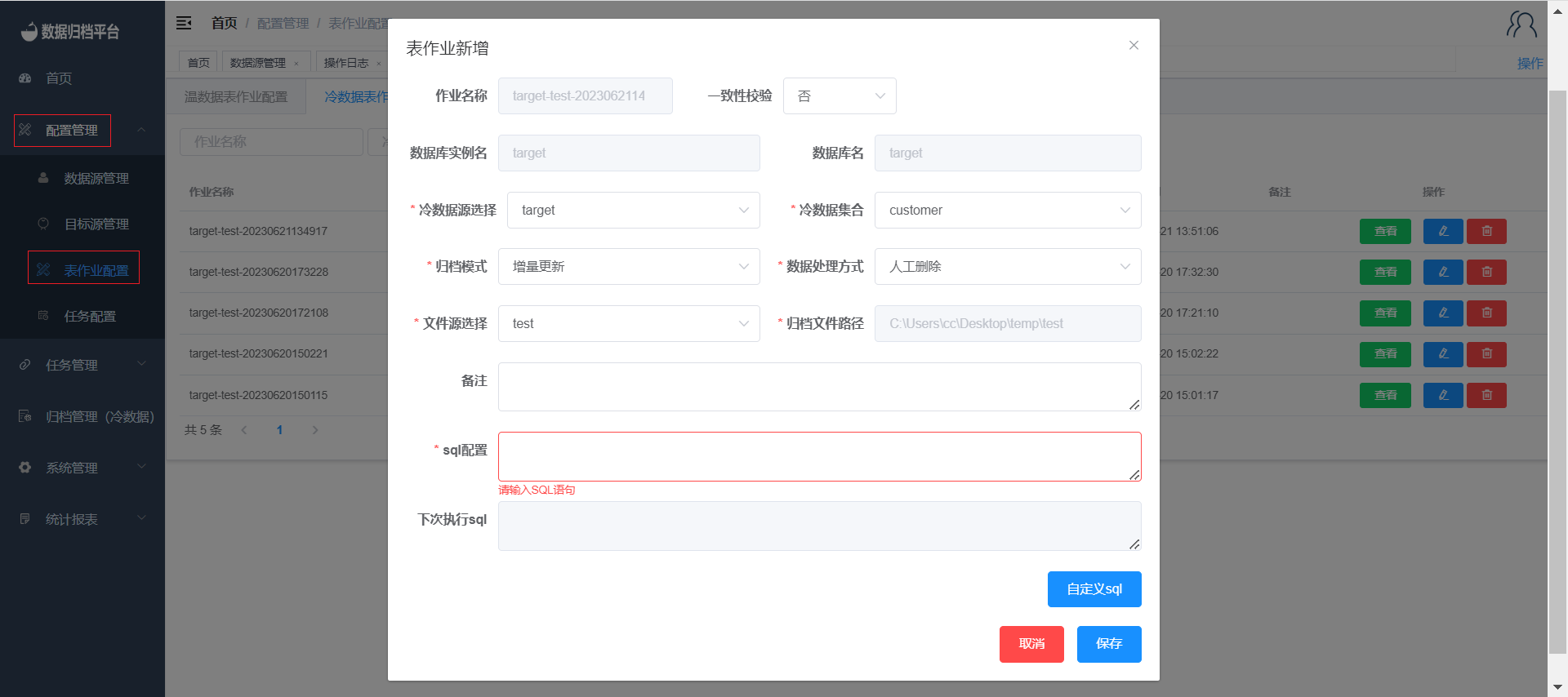Expand the 系统管理 sidebar menu chevron
The height and width of the screenshot is (697, 1568).
click(141, 467)
